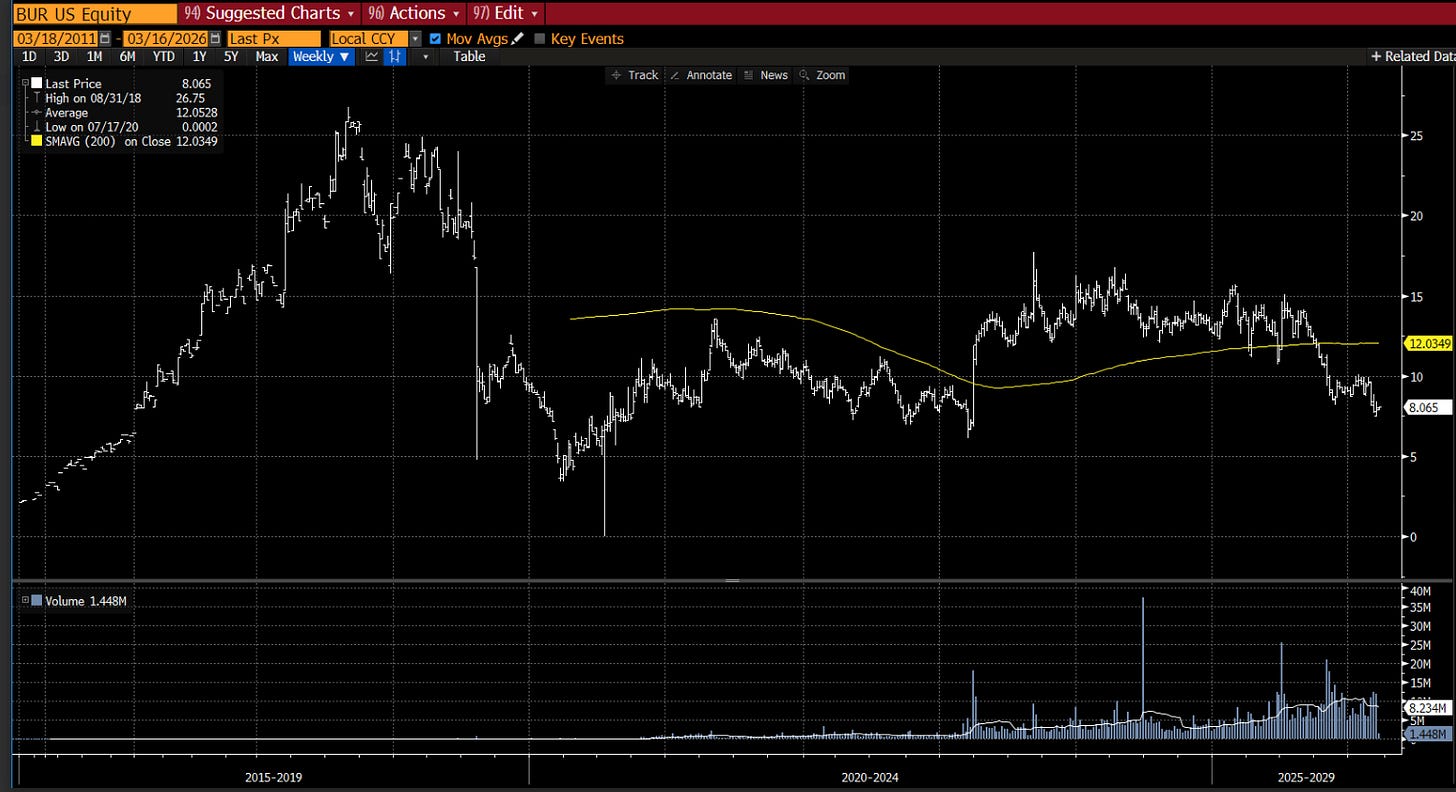1456x792 pixels.
Task: Open the Suggested Charts dropdown
Action: click(x=271, y=13)
